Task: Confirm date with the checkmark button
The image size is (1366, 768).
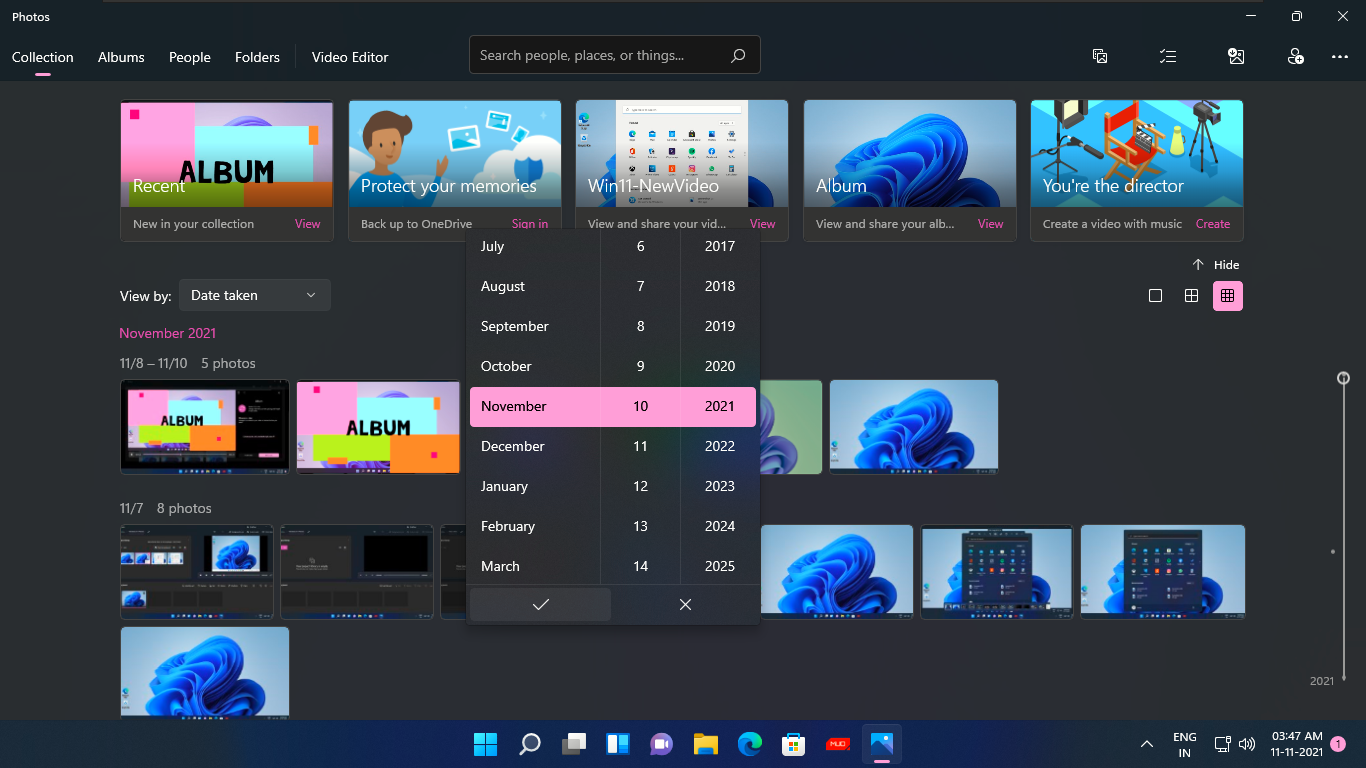Action: 540,604
